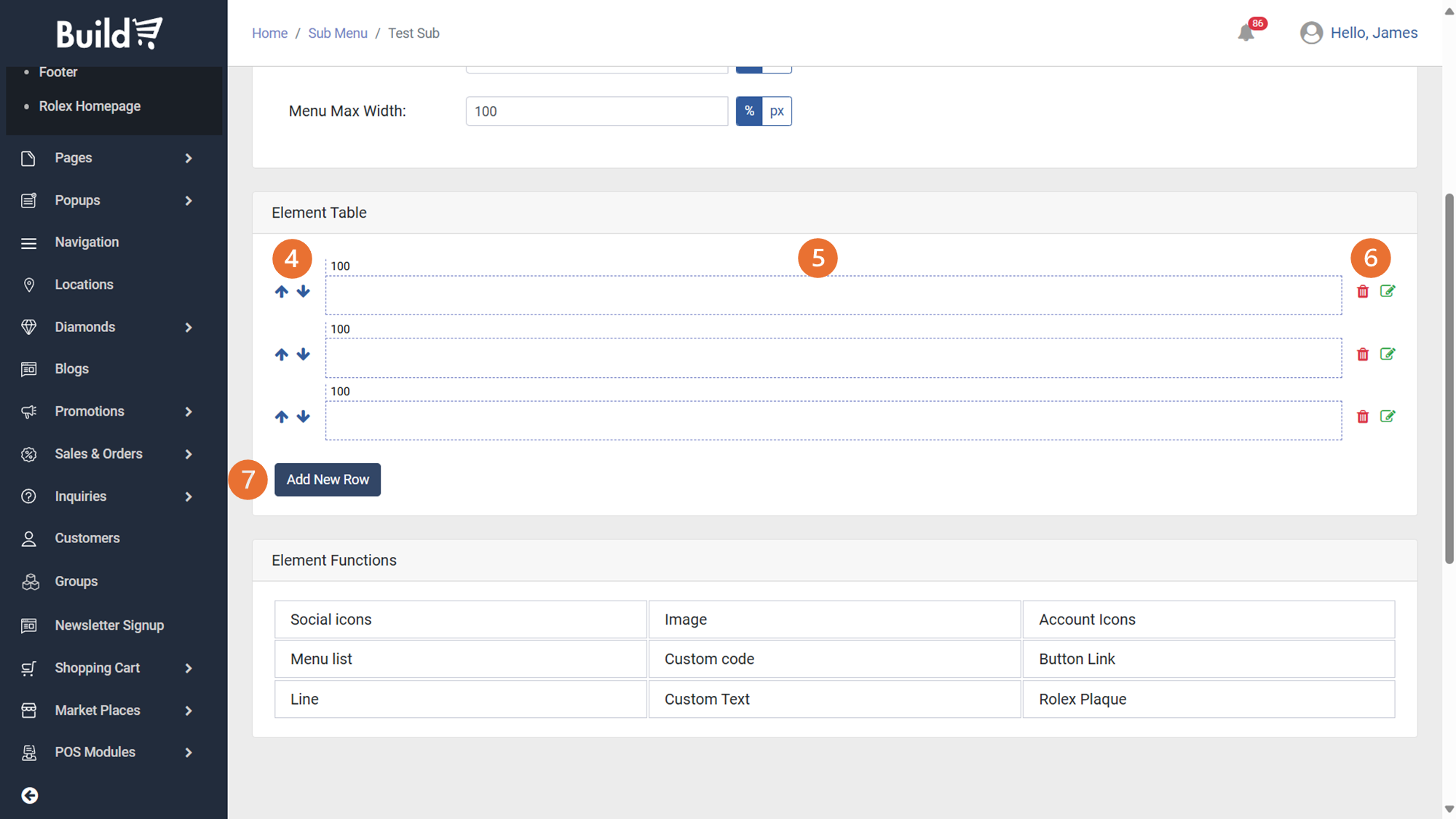Click the notification bell icon
This screenshot has width=1456, height=819.
tap(1246, 33)
